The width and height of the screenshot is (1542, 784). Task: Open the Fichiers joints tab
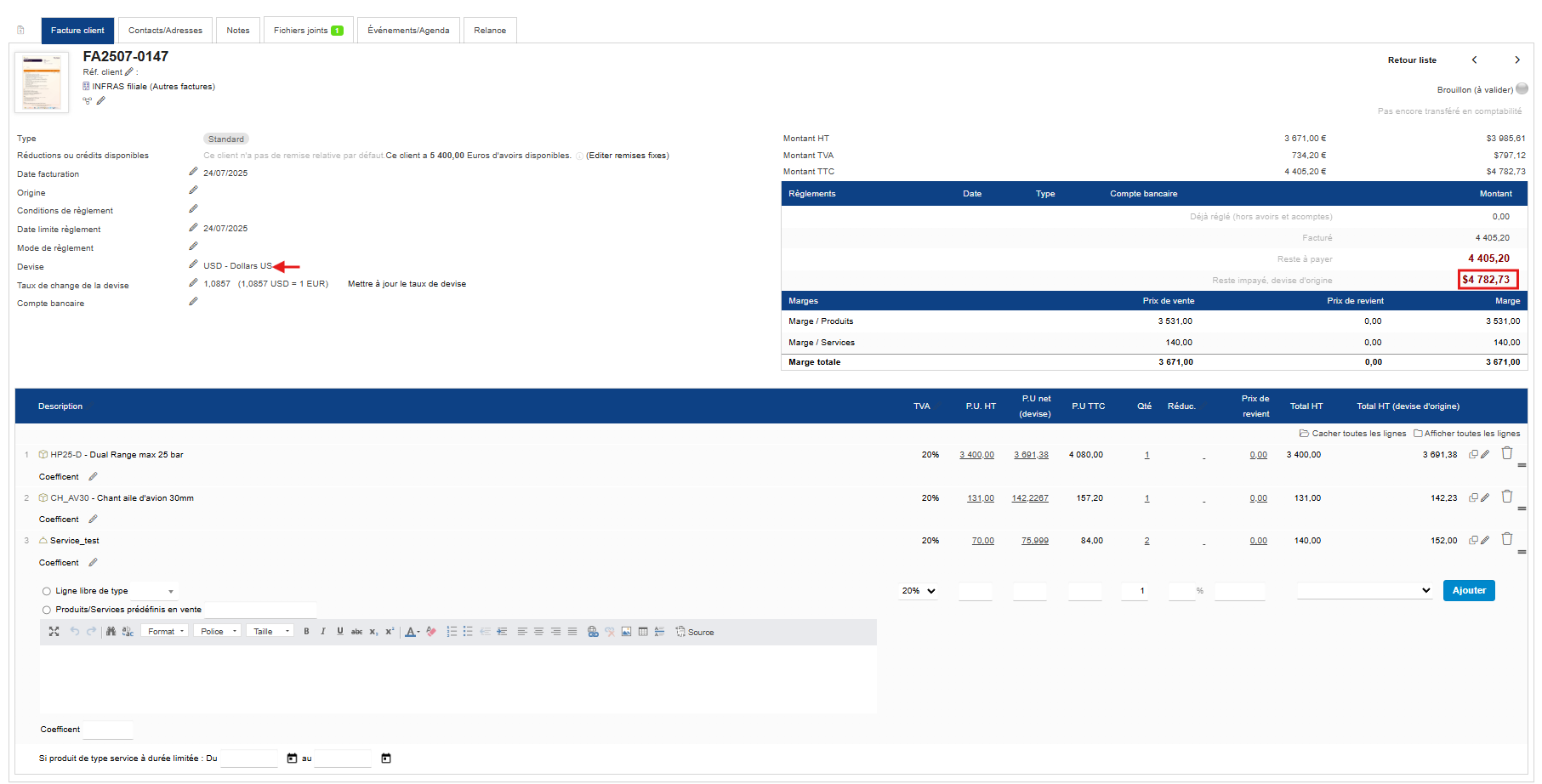(307, 30)
